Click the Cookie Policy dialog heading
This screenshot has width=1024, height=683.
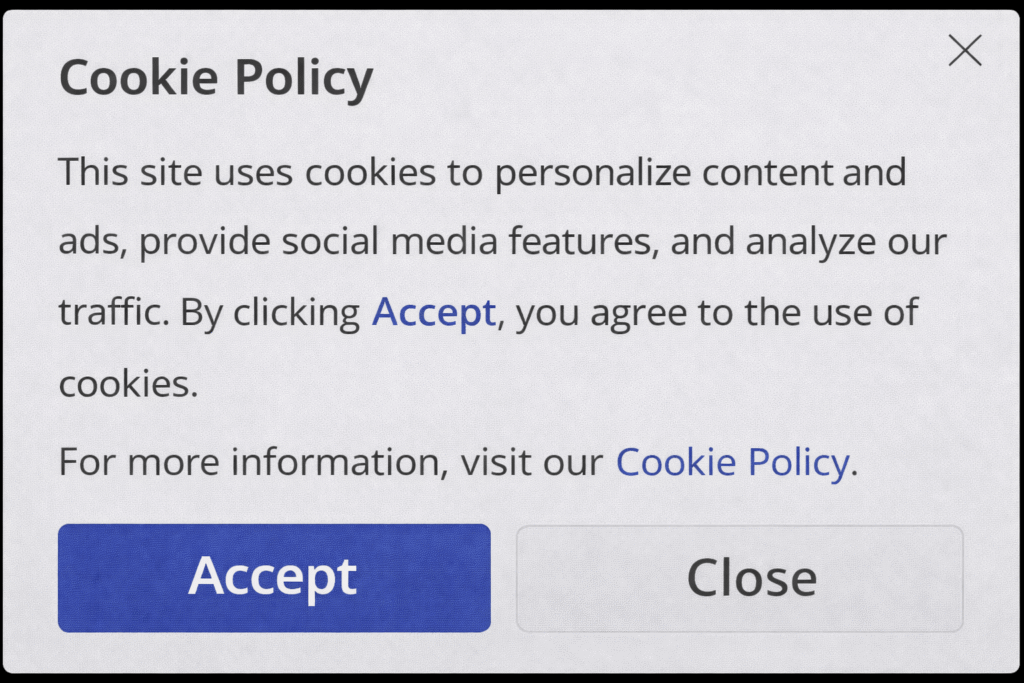[216, 78]
